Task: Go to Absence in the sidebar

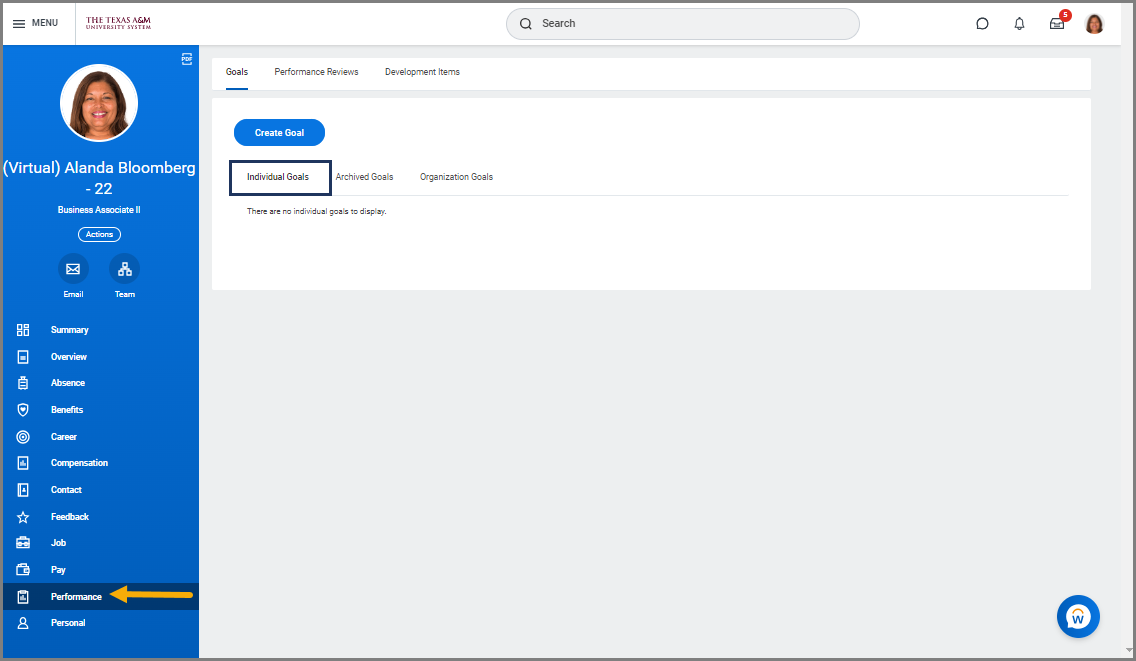Action: tap(68, 383)
